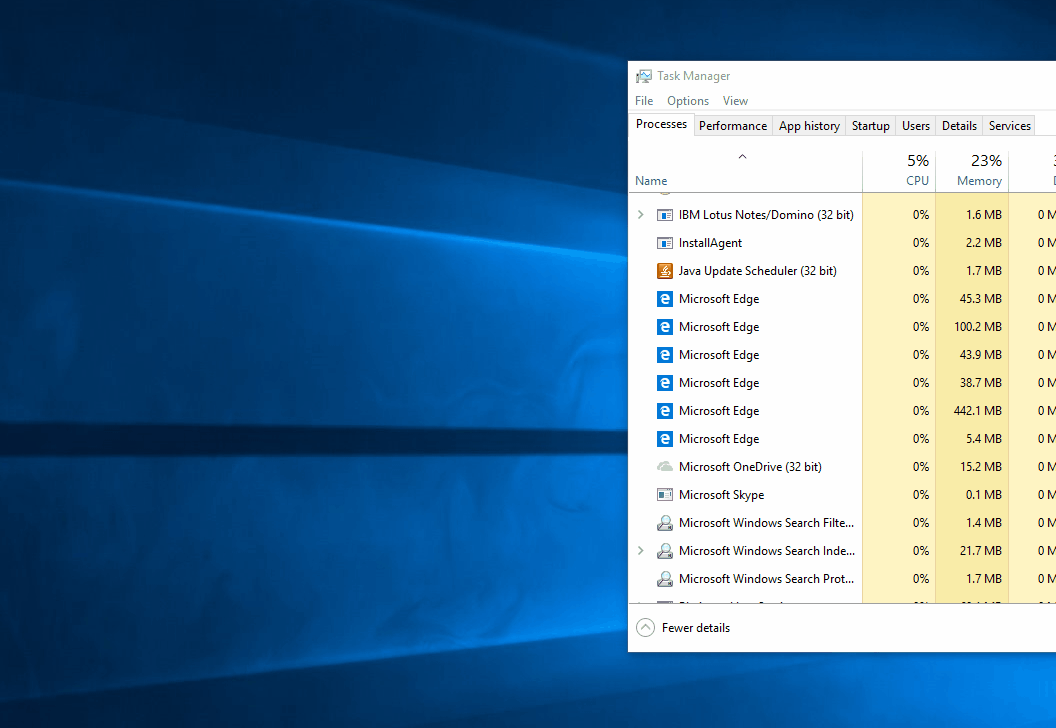1056x728 pixels.
Task: Expand the Microsoft Windows Search Indexer group
Action: click(x=640, y=551)
